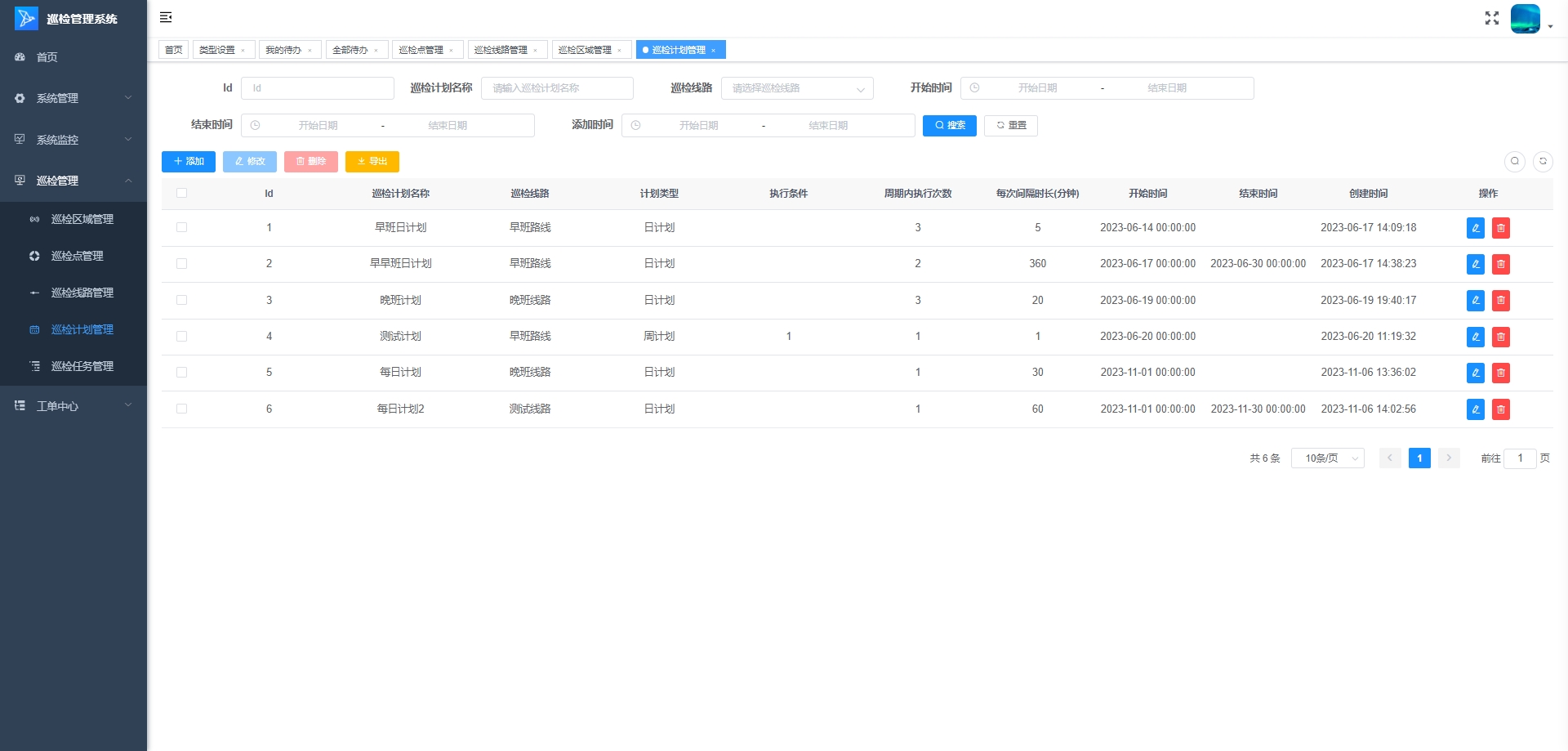
Task: Tick the checkbox for row 每日计划
Action: (181, 373)
